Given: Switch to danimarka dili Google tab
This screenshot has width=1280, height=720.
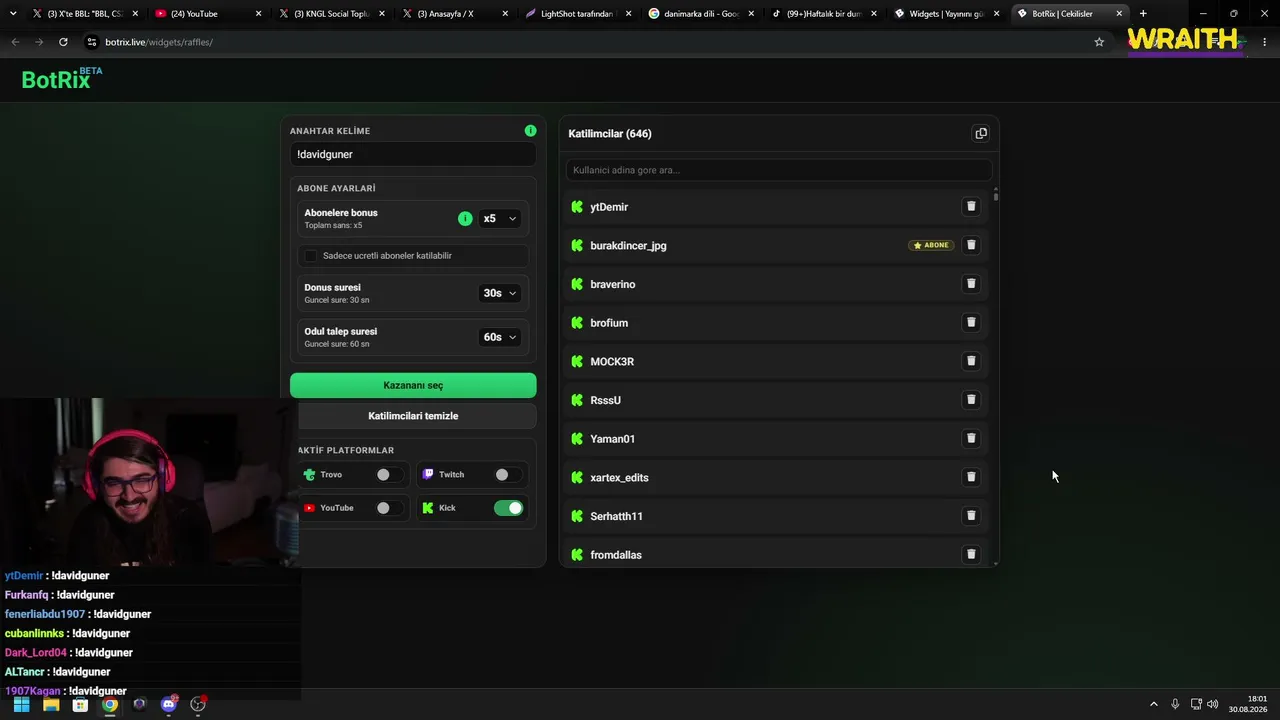Looking at the screenshot, I should point(700,14).
